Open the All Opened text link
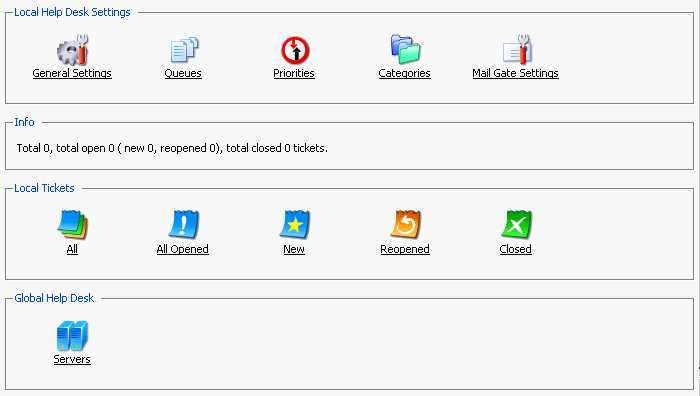Image resolution: width=700 pixels, height=396 pixels. point(183,249)
